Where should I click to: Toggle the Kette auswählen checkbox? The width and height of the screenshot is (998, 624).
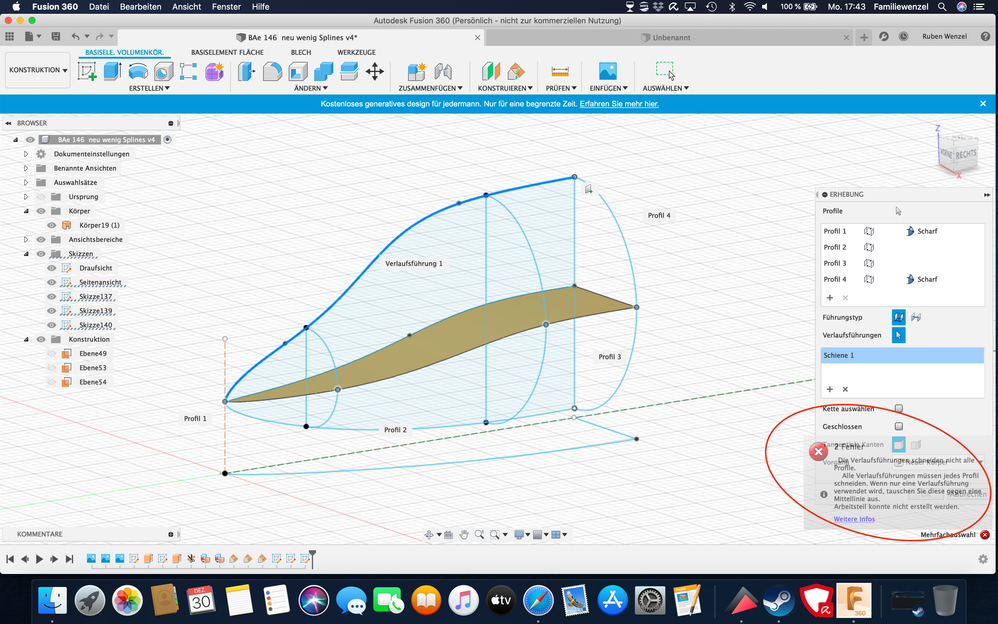point(899,409)
